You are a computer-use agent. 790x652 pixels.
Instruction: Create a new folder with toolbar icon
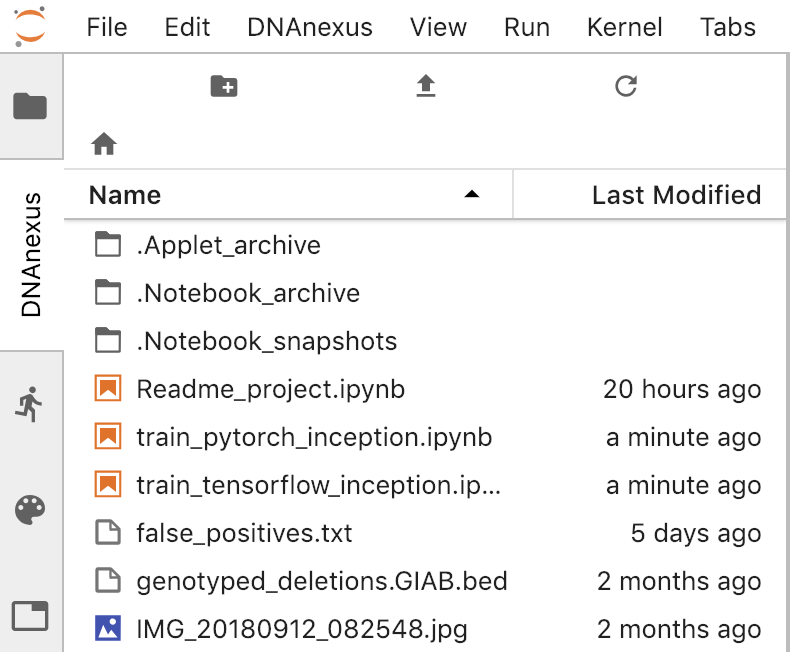coord(224,87)
